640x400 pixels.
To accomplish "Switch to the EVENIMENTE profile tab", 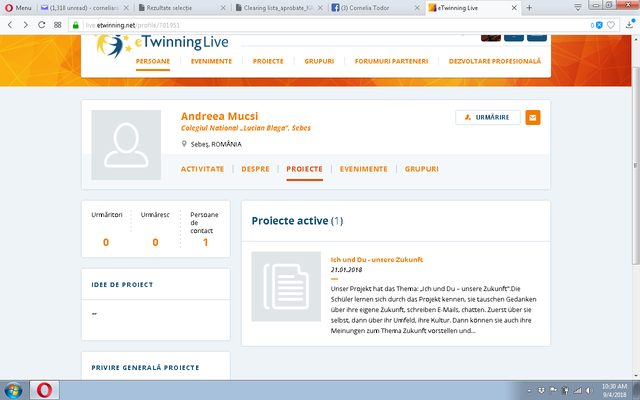I will pyautogui.click(x=363, y=169).
